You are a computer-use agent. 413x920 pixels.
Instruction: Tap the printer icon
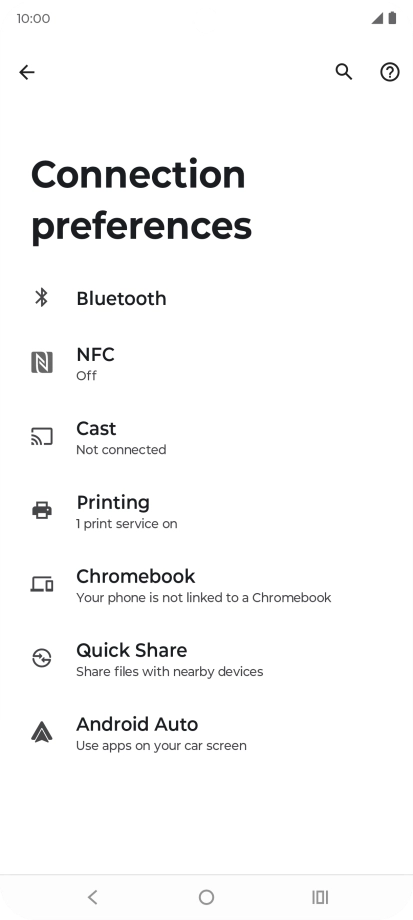pos(42,510)
